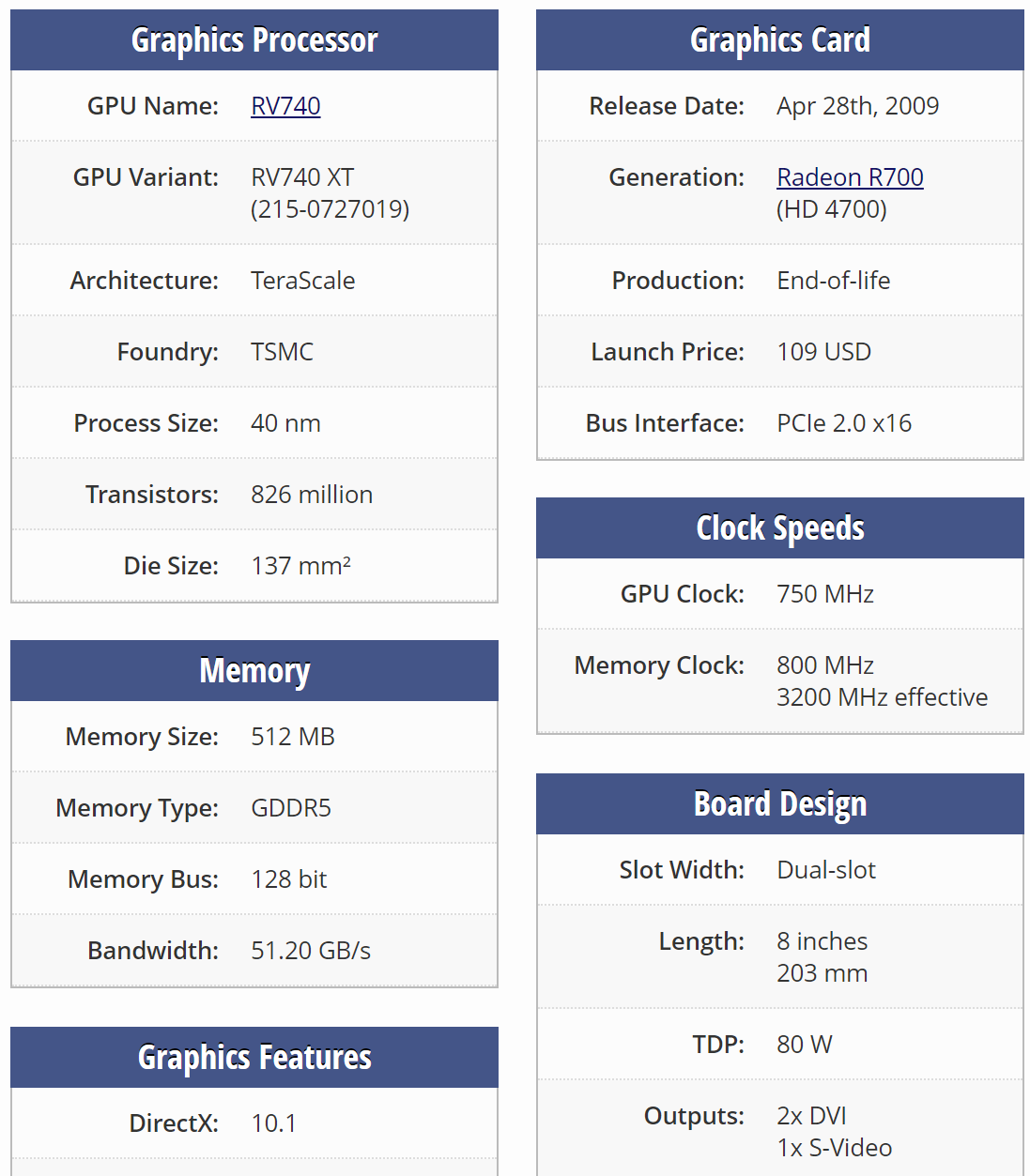Open the Radeon R700 generation link
1030x1176 pixels.
[850, 177]
